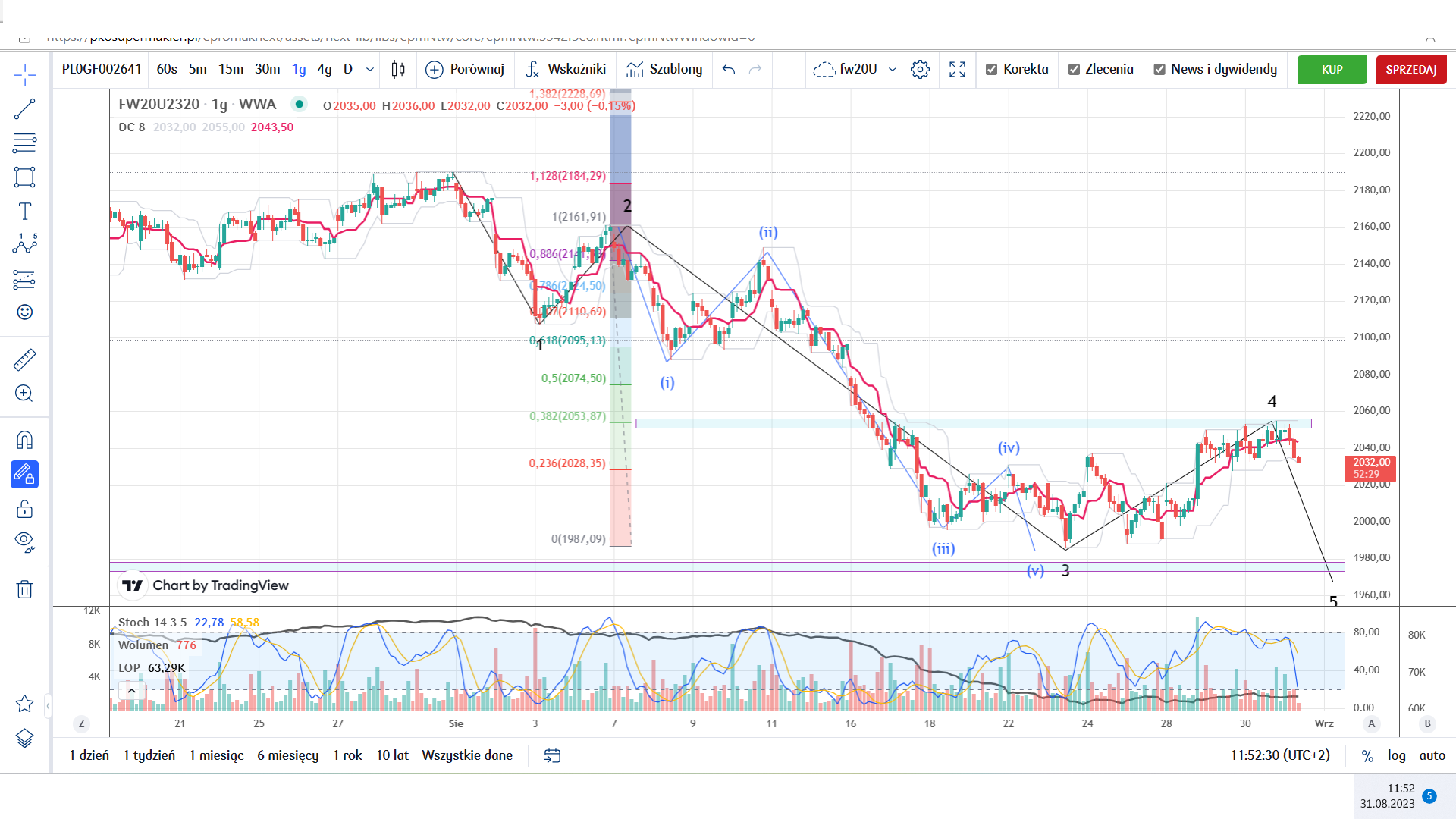Show Wszystkie dane range
This screenshot has width=1456, height=819.
[x=467, y=755]
